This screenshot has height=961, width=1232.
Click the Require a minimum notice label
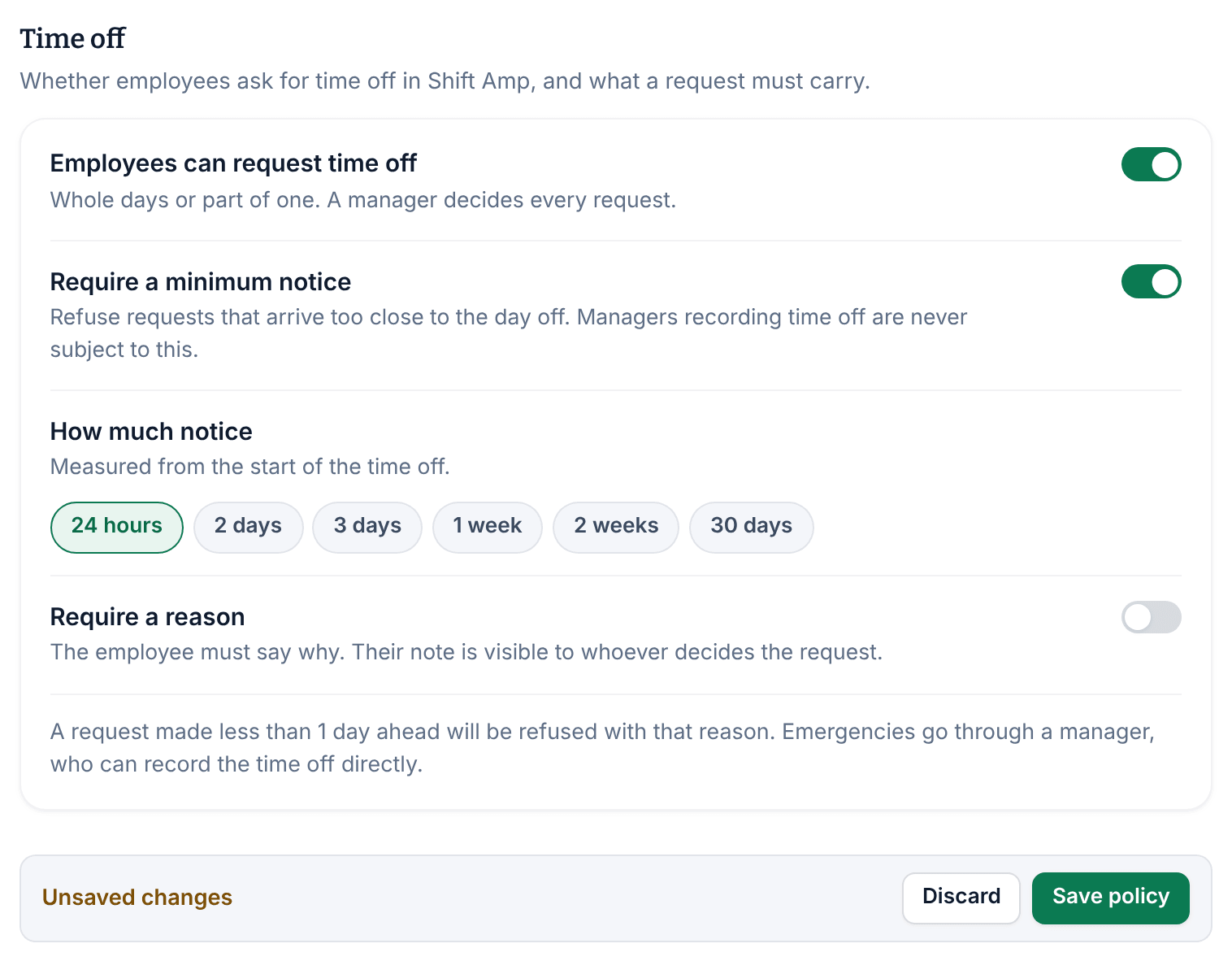click(x=201, y=282)
